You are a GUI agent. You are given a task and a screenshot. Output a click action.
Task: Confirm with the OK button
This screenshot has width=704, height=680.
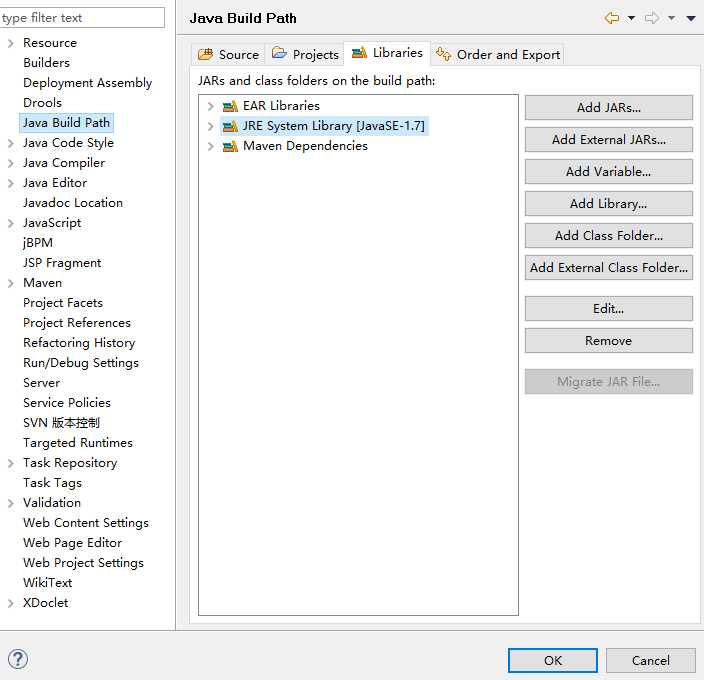pos(553,661)
